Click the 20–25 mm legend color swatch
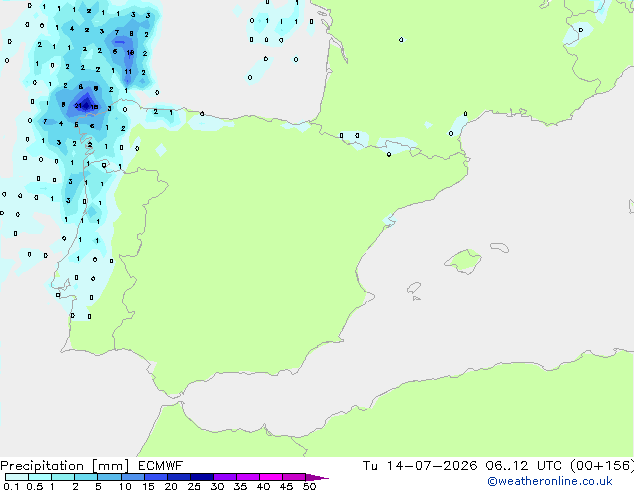This screenshot has width=634, height=490. tap(178, 477)
